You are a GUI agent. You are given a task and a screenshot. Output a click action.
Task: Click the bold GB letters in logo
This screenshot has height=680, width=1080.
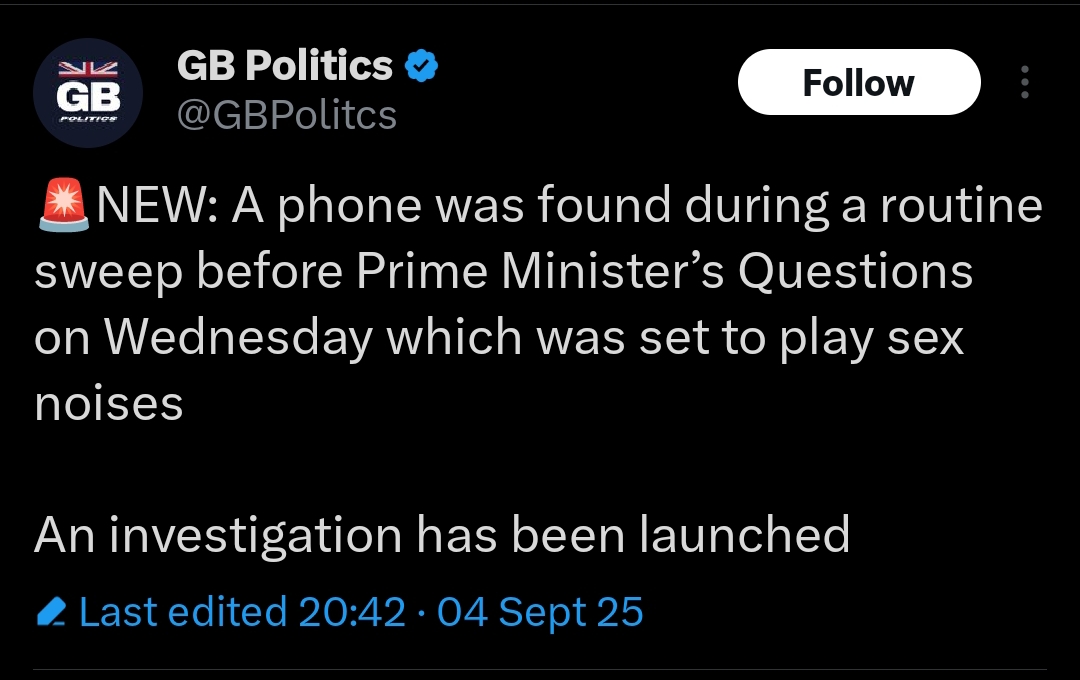[88, 97]
